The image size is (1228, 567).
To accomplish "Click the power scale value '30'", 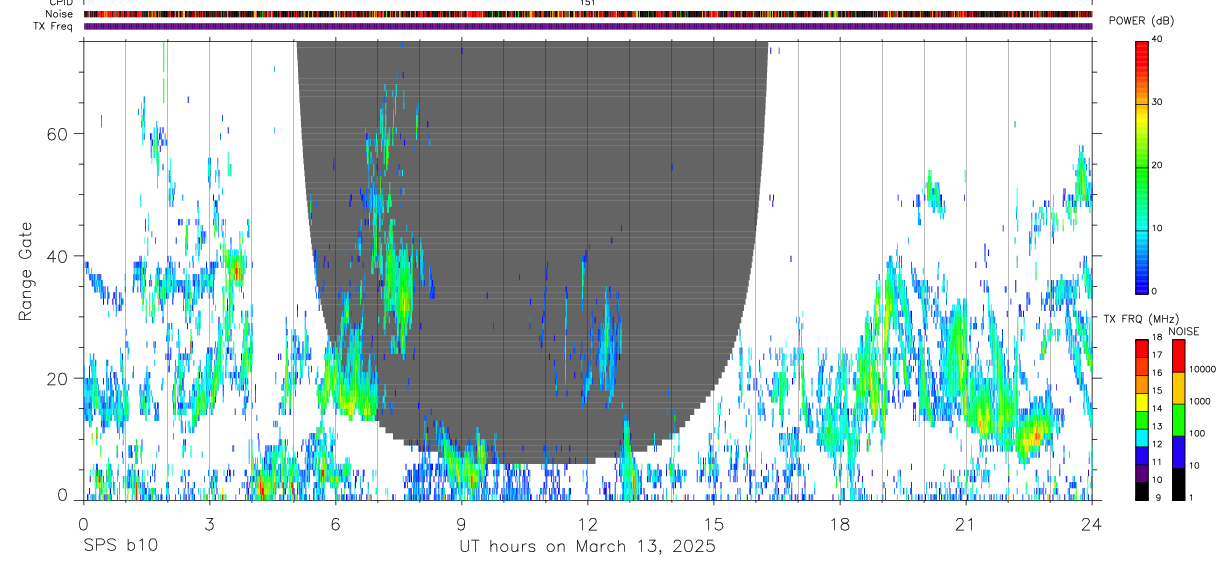I will coord(1156,103).
